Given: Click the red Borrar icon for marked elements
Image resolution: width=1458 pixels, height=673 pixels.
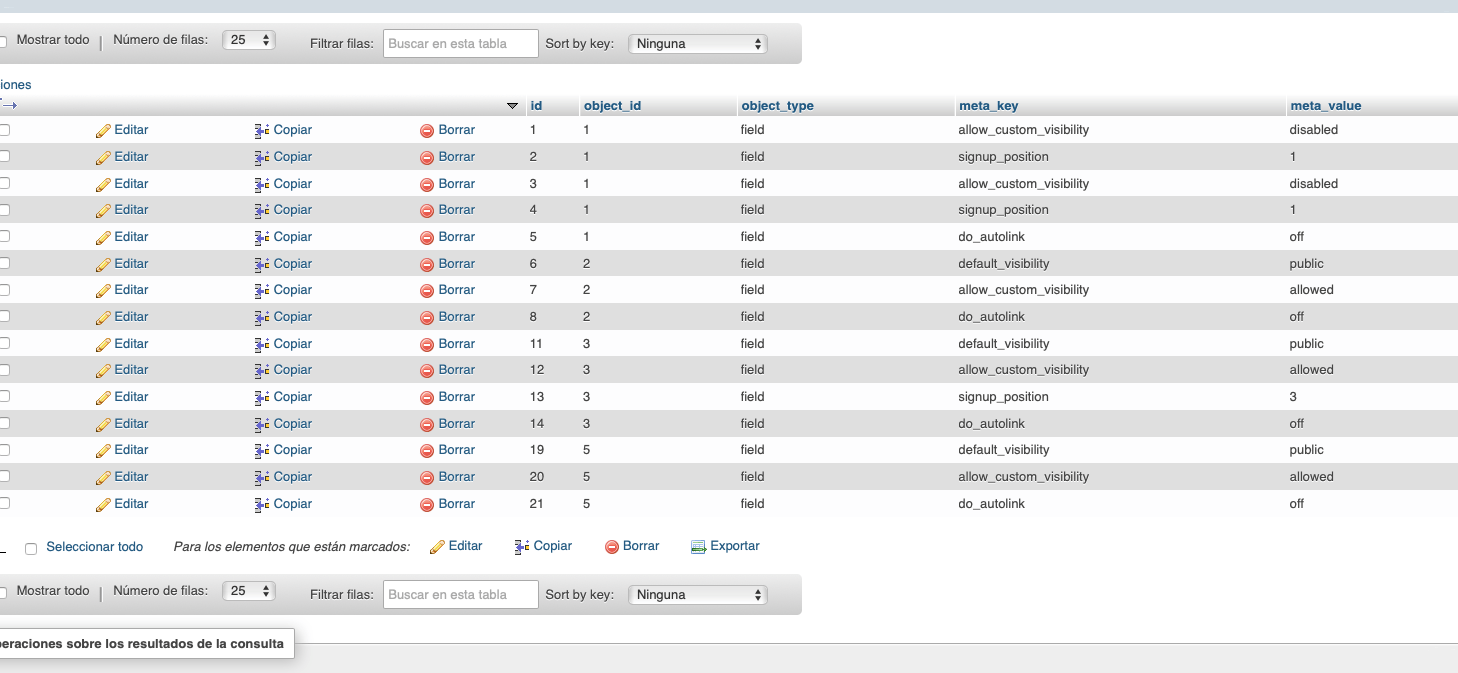Looking at the screenshot, I should [612, 547].
